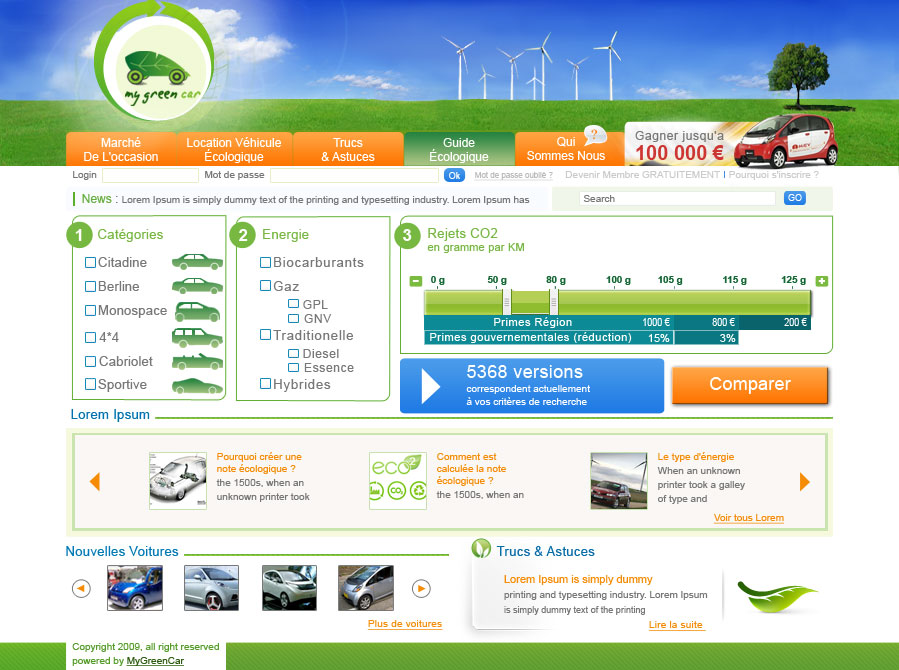This screenshot has height=670, width=899.
Task: Click previous arrow in Nouvelles Voitures
Action: tap(81, 589)
